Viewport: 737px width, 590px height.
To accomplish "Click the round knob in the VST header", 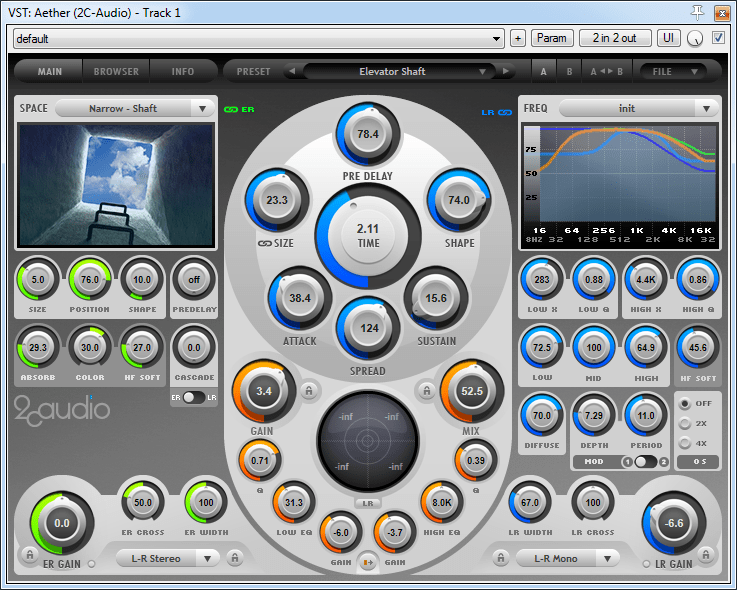I will point(695,39).
